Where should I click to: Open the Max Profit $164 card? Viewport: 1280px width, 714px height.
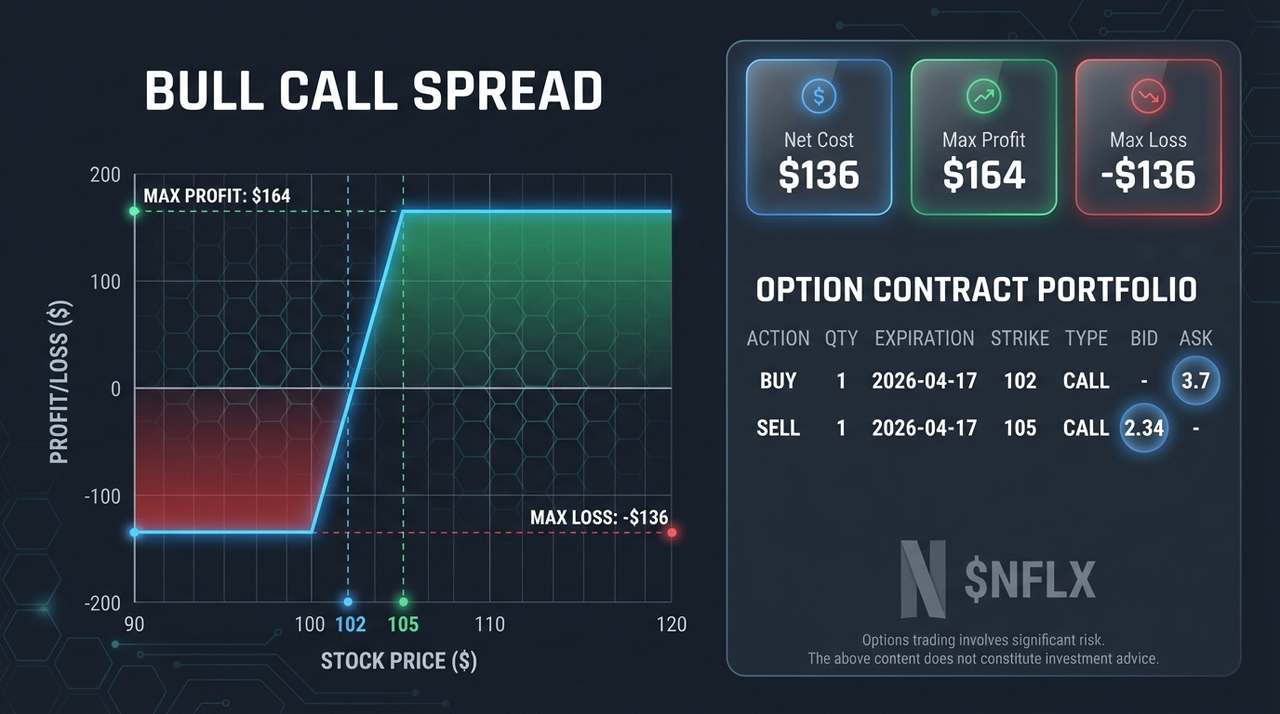983,137
